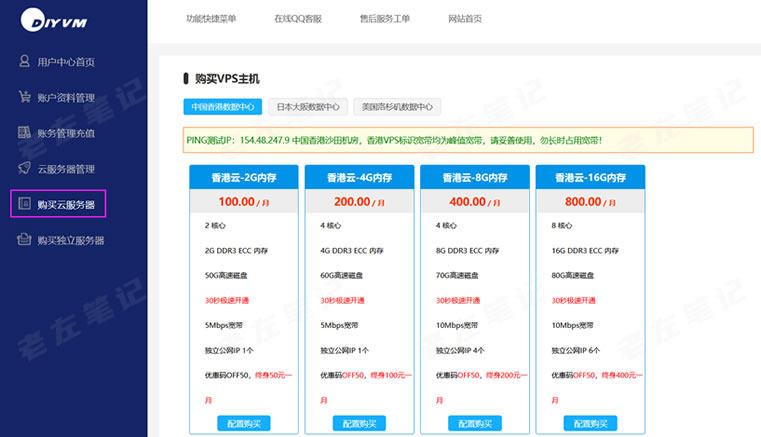Click 配置购买 for 香港云-8G内存 plan
The image size is (761, 437).
click(475, 424)
